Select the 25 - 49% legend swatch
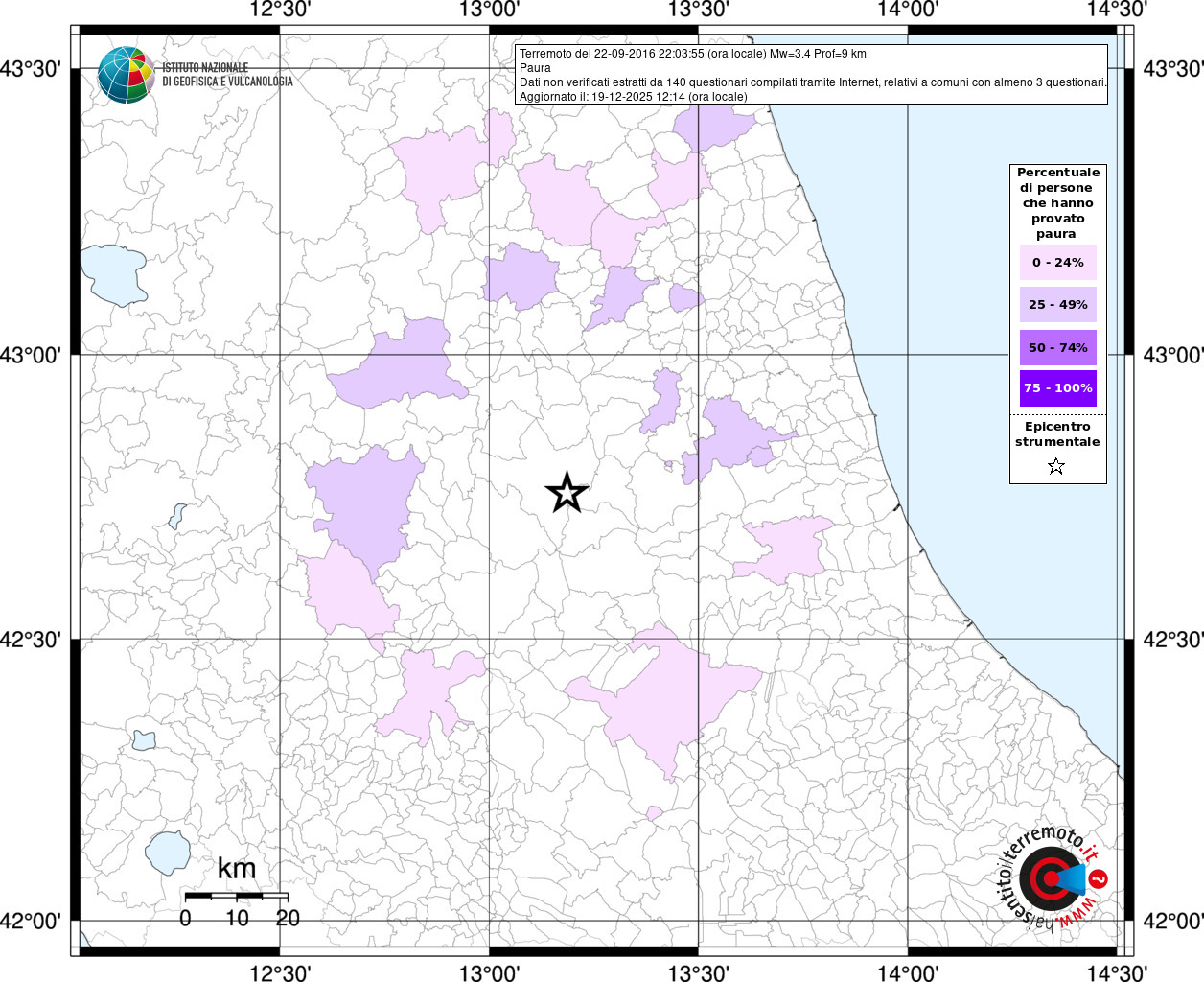 (1057, 305)
